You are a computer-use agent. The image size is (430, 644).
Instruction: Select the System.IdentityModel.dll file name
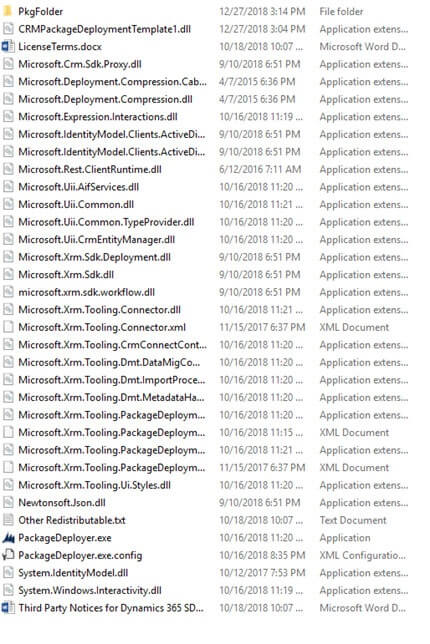coord(73,573)
